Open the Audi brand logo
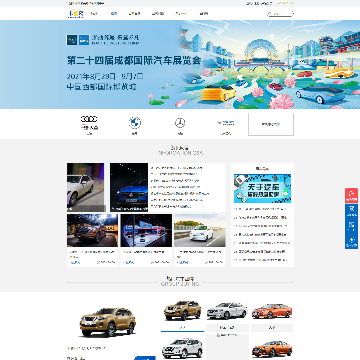This screenshot has height=360, width=360. (89, 124)
